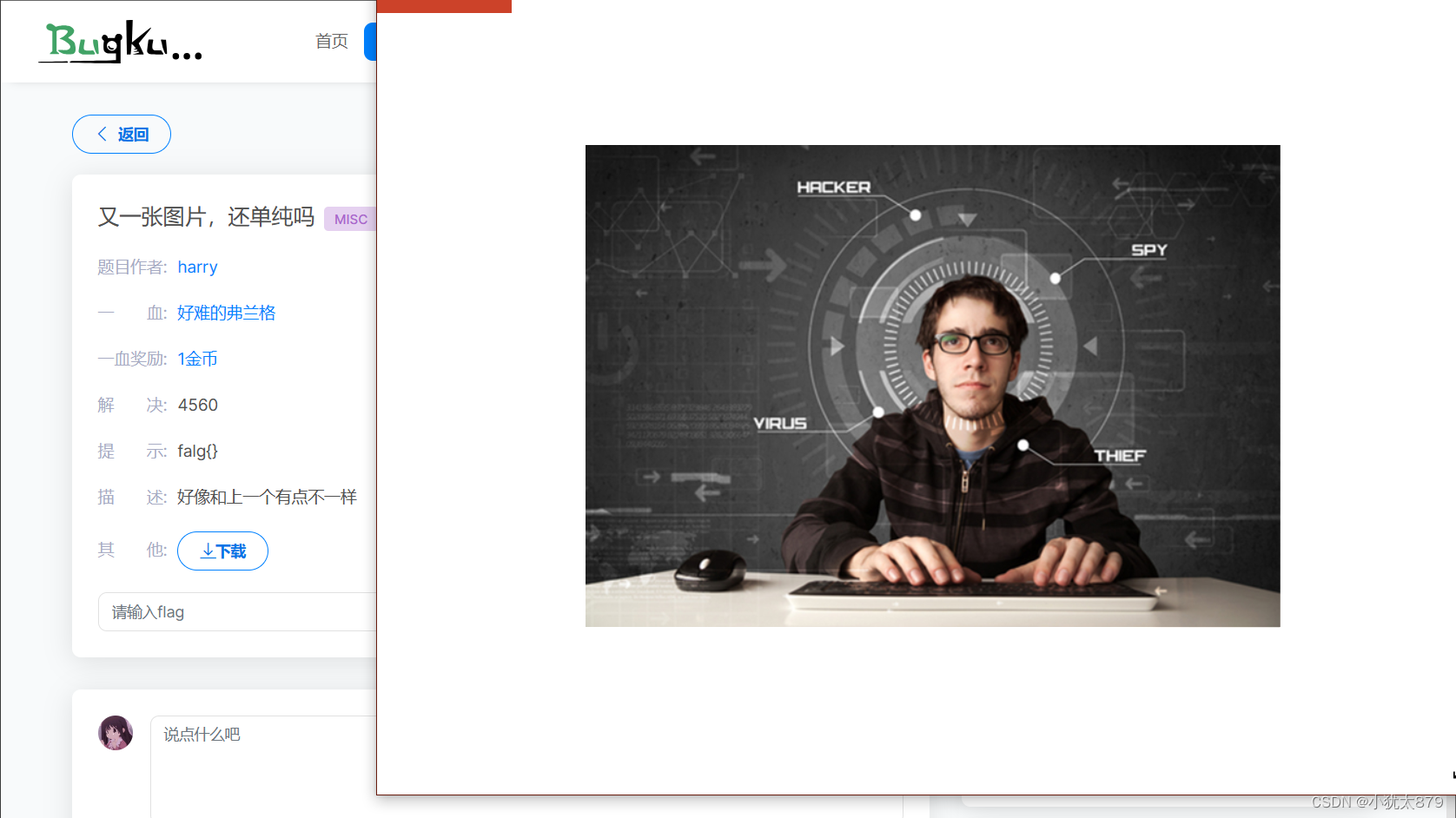Open author harry's profile link
Screen dimensions: 1456x818
tap(197, 267)
